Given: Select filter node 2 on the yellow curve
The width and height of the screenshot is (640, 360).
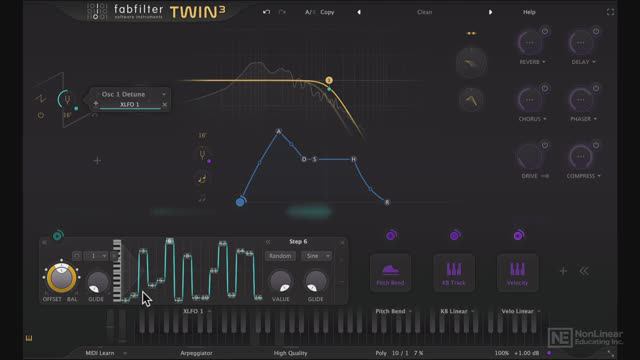Looking at the screenshot, I should [x=329, y=80].
